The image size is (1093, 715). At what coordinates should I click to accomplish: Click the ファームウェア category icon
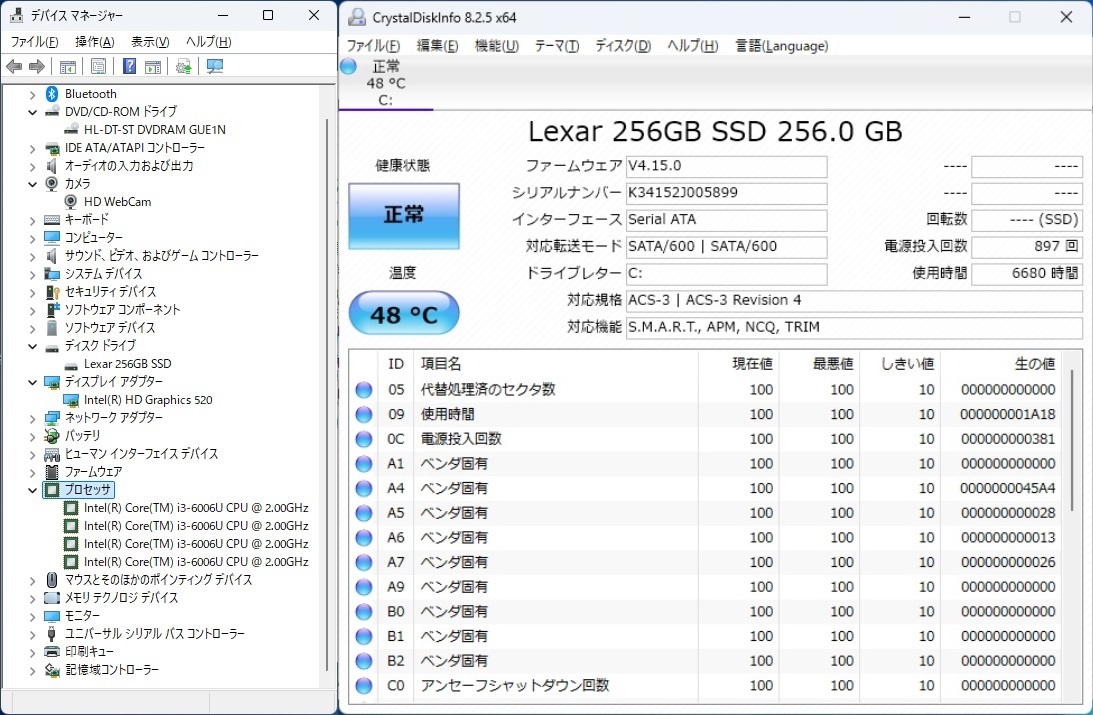point(52,472)
